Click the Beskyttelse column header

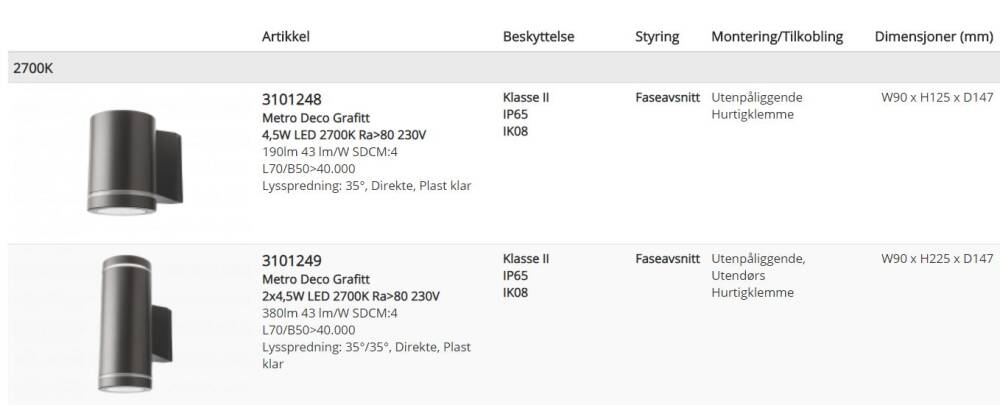click(538, 37)
